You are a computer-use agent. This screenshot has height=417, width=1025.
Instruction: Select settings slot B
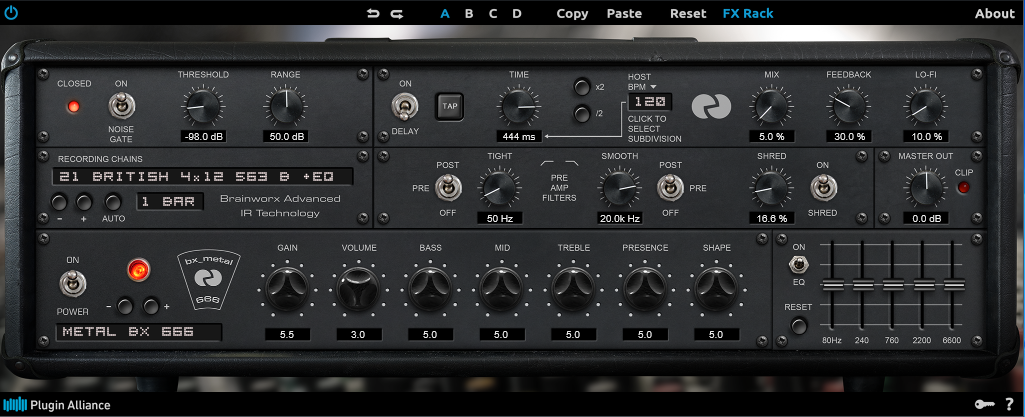click(x=469, y=13)
